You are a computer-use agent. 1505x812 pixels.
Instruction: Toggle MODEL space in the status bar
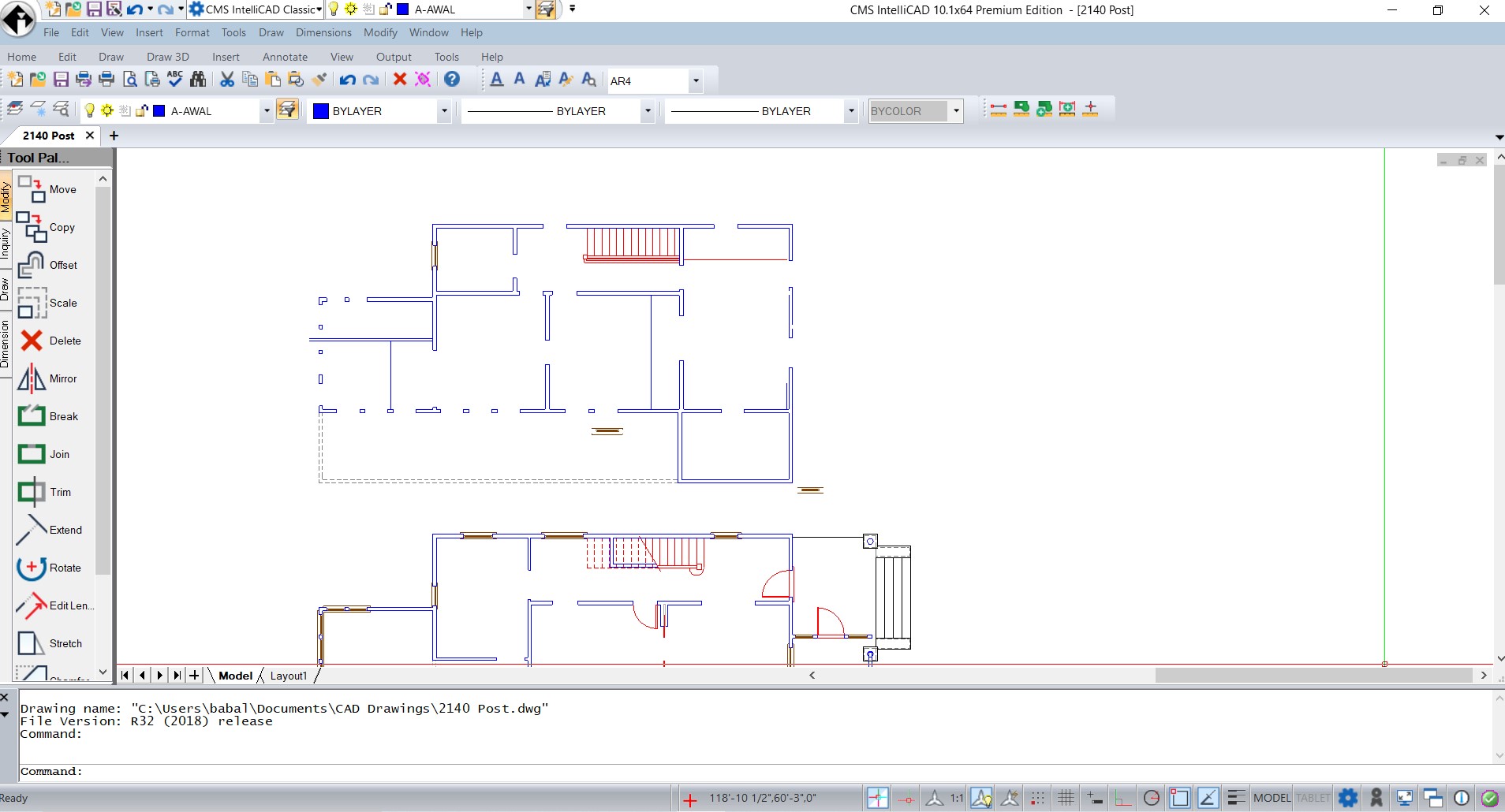pyautogui.click(x=1272, y=798)
